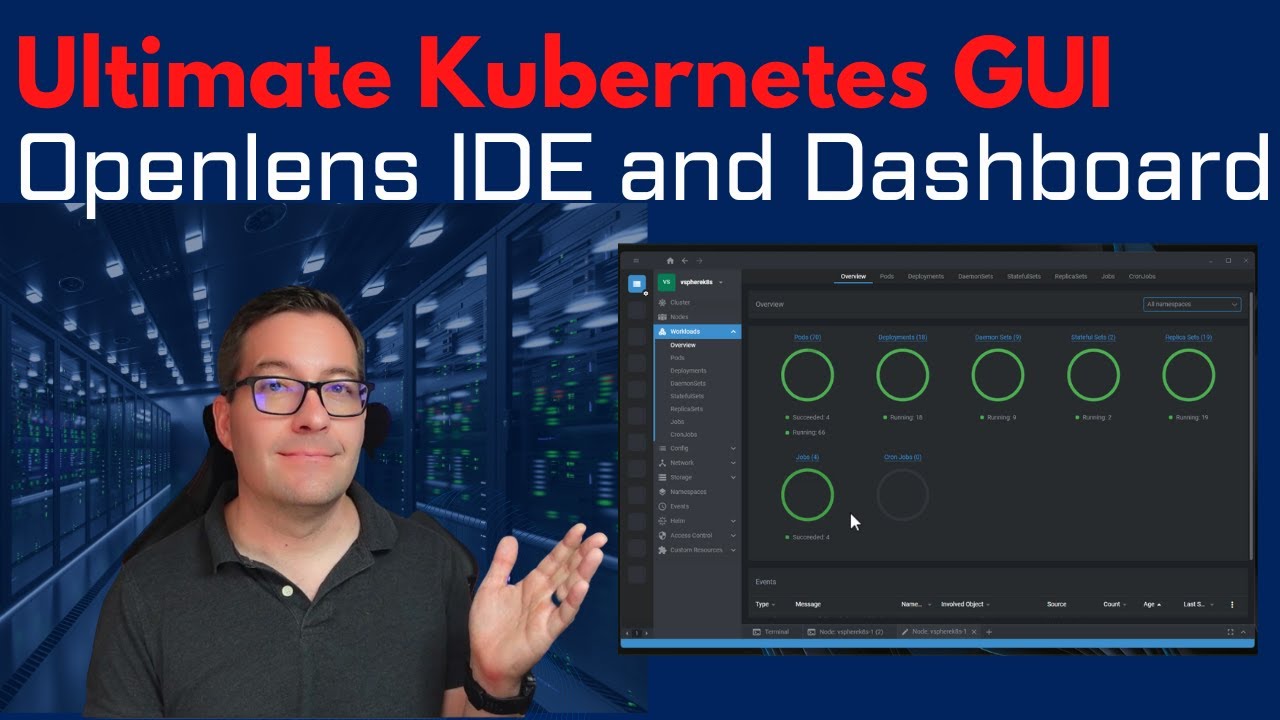The image size is (1280, 720).
Task: Select Pods under Workloads in sidebar
Action: (678, 357)
